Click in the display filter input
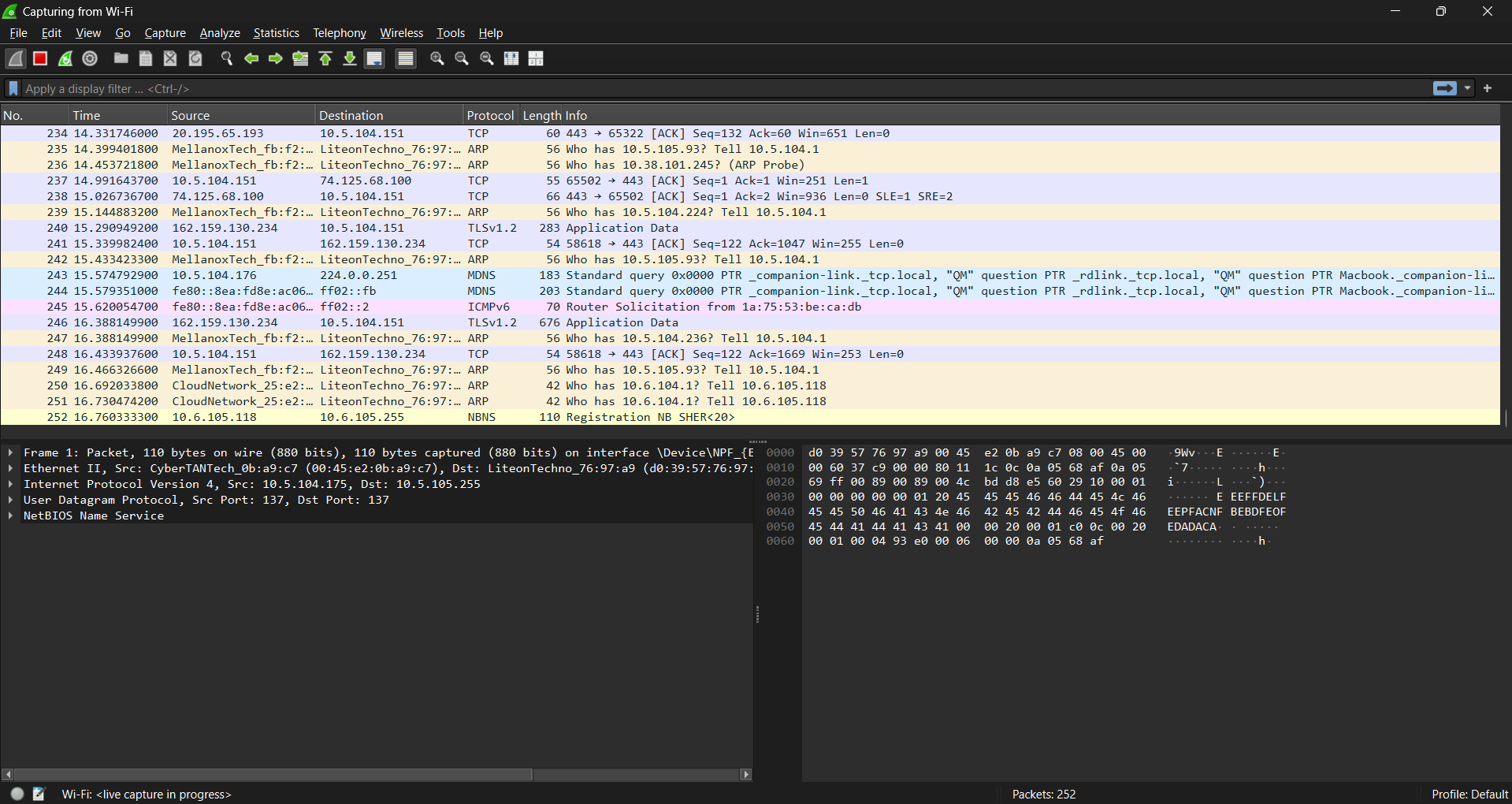 pos(725,88)
